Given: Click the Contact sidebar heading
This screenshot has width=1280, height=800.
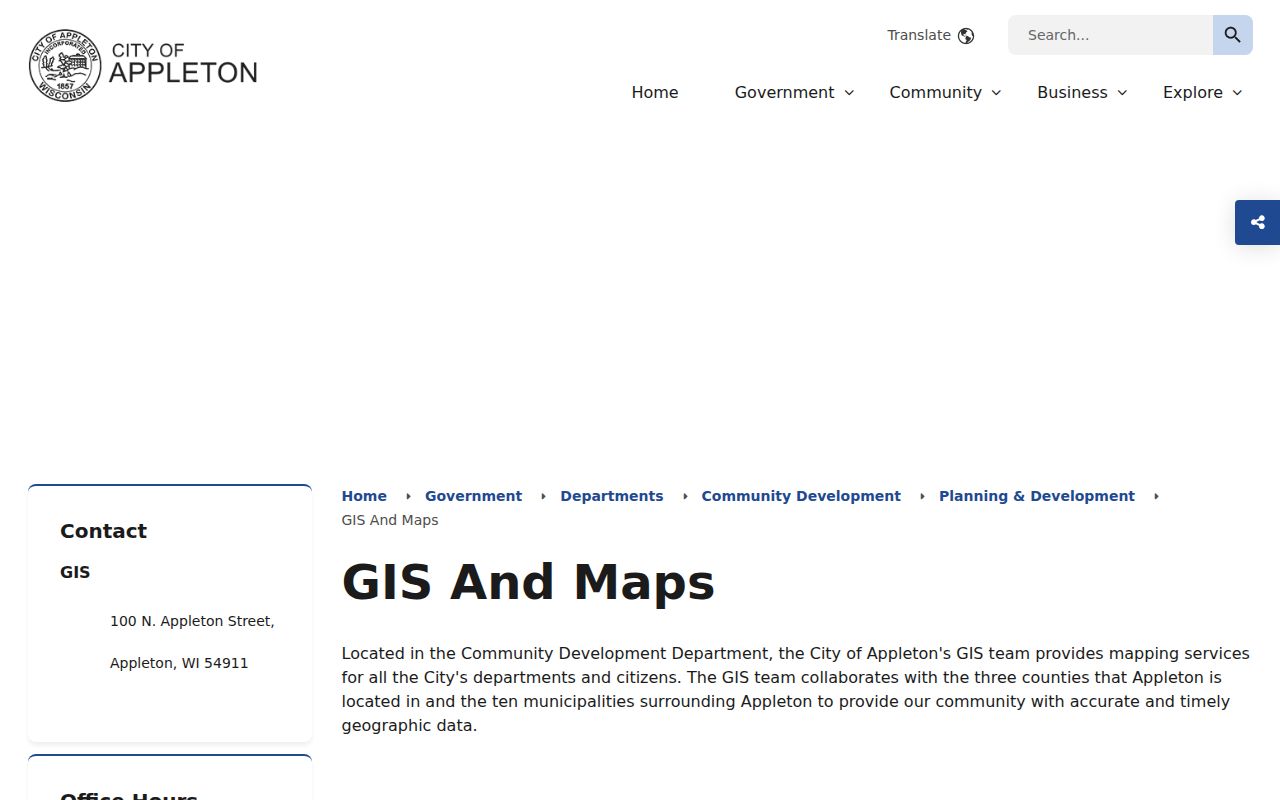Looking at the screenshot, I should 103,531.
